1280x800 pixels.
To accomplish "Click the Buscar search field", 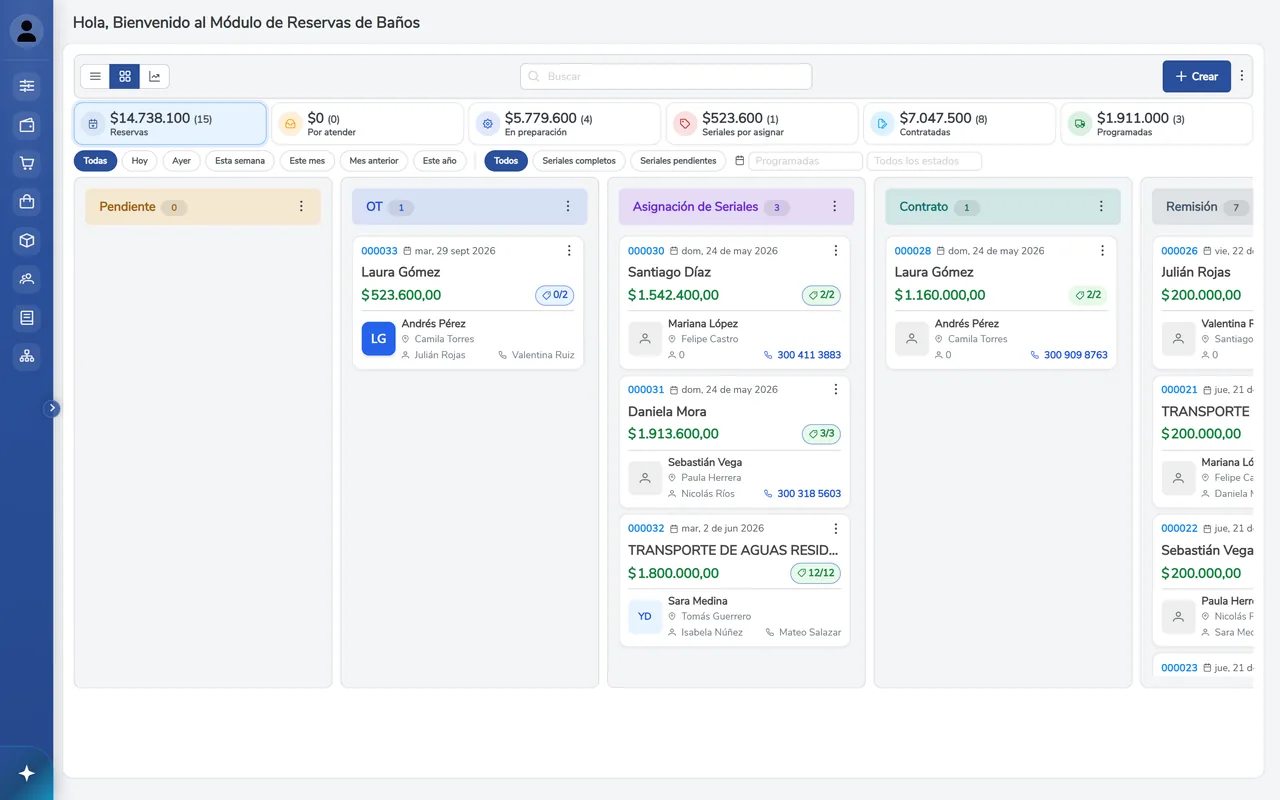I will pos(666,76).
